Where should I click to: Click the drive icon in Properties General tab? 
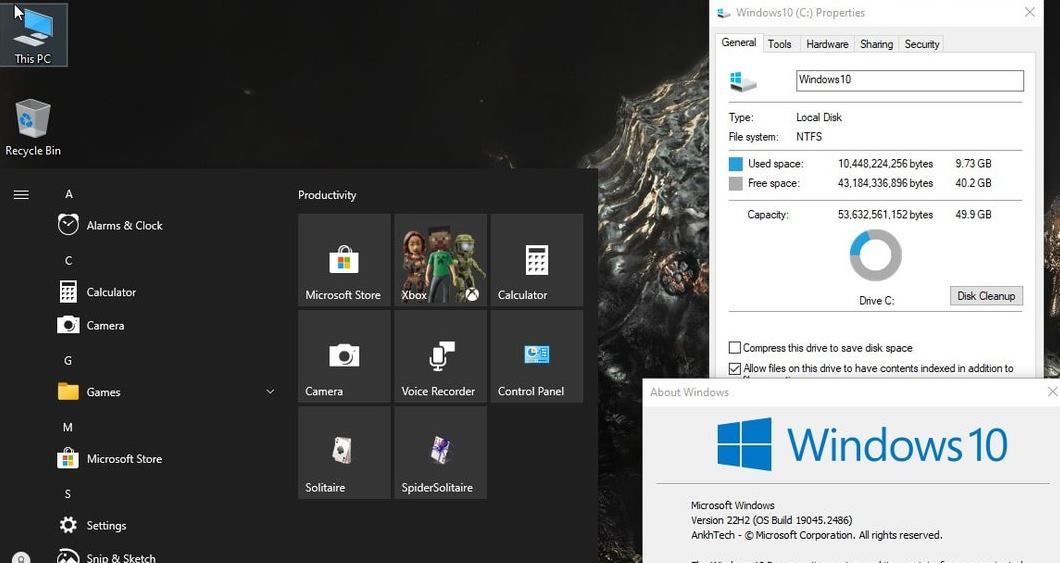pos(742,82)
